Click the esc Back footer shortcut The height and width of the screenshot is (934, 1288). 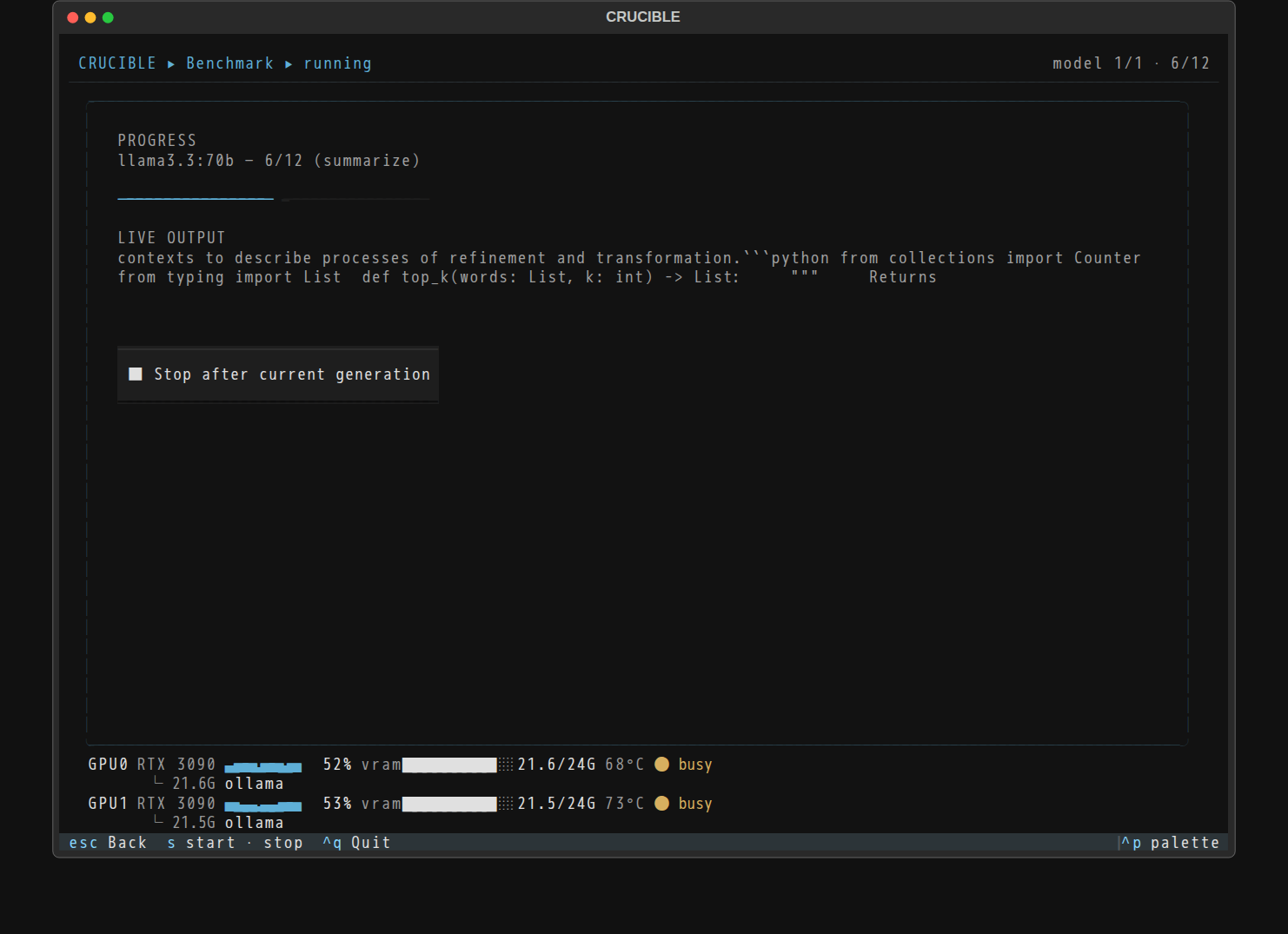pos(108,843)
